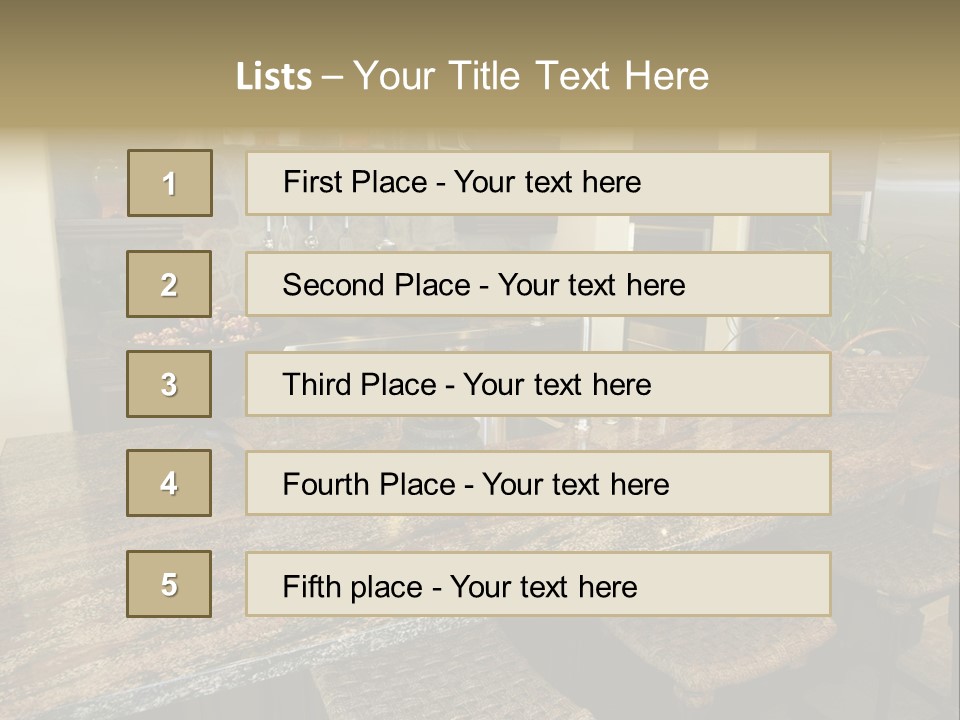Select the First Place text bar
This screenshot has height=720, width=960.
pos(538,183)
